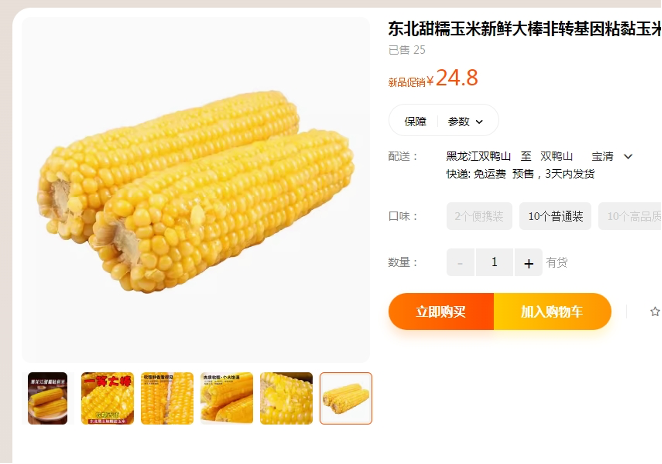
Task: View third thumbnail of corn kernel closeup
Action: pos(167,398)
